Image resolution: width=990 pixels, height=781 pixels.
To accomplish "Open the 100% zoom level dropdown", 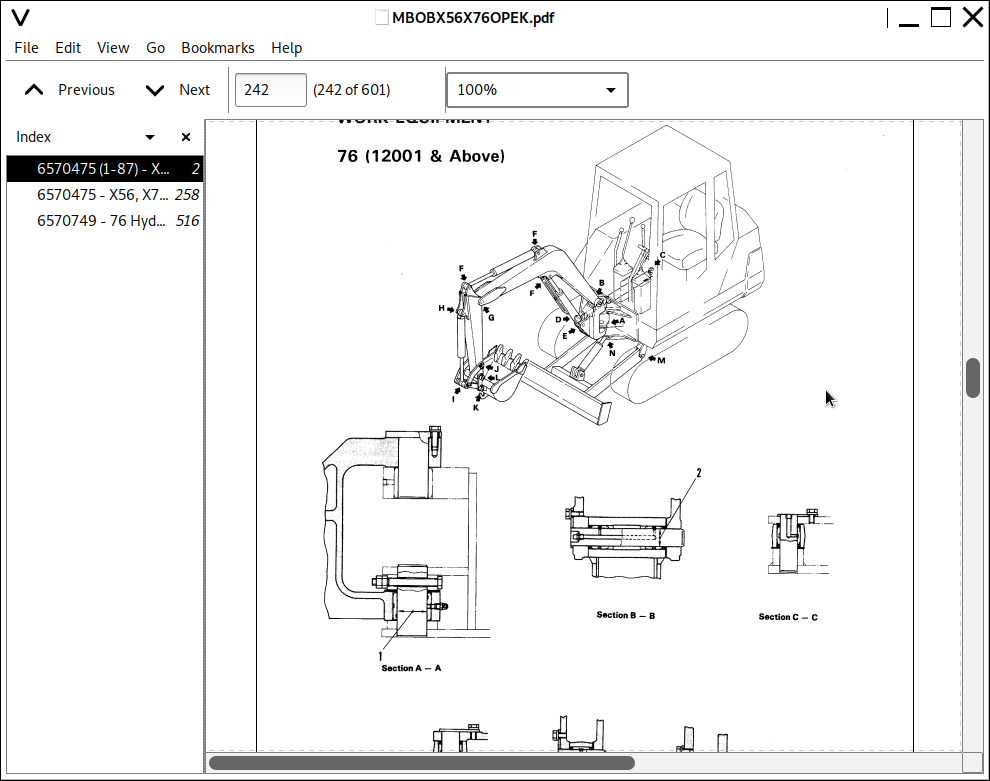I will (537, 90).
